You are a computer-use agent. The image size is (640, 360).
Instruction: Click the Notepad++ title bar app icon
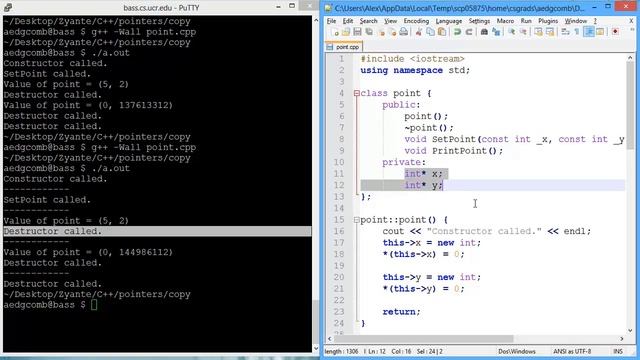coord(328,7)
